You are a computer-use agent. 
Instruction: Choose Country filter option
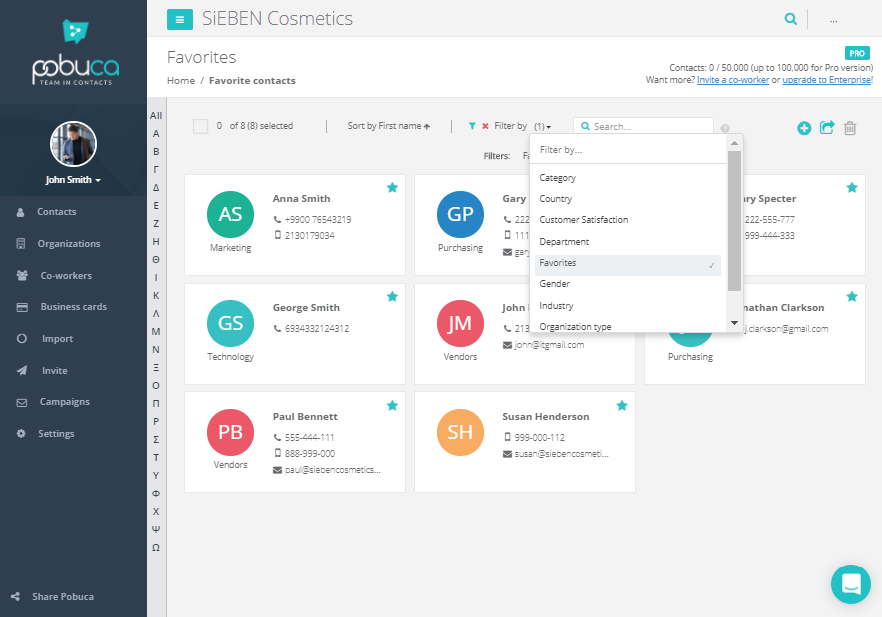(628, 199)
